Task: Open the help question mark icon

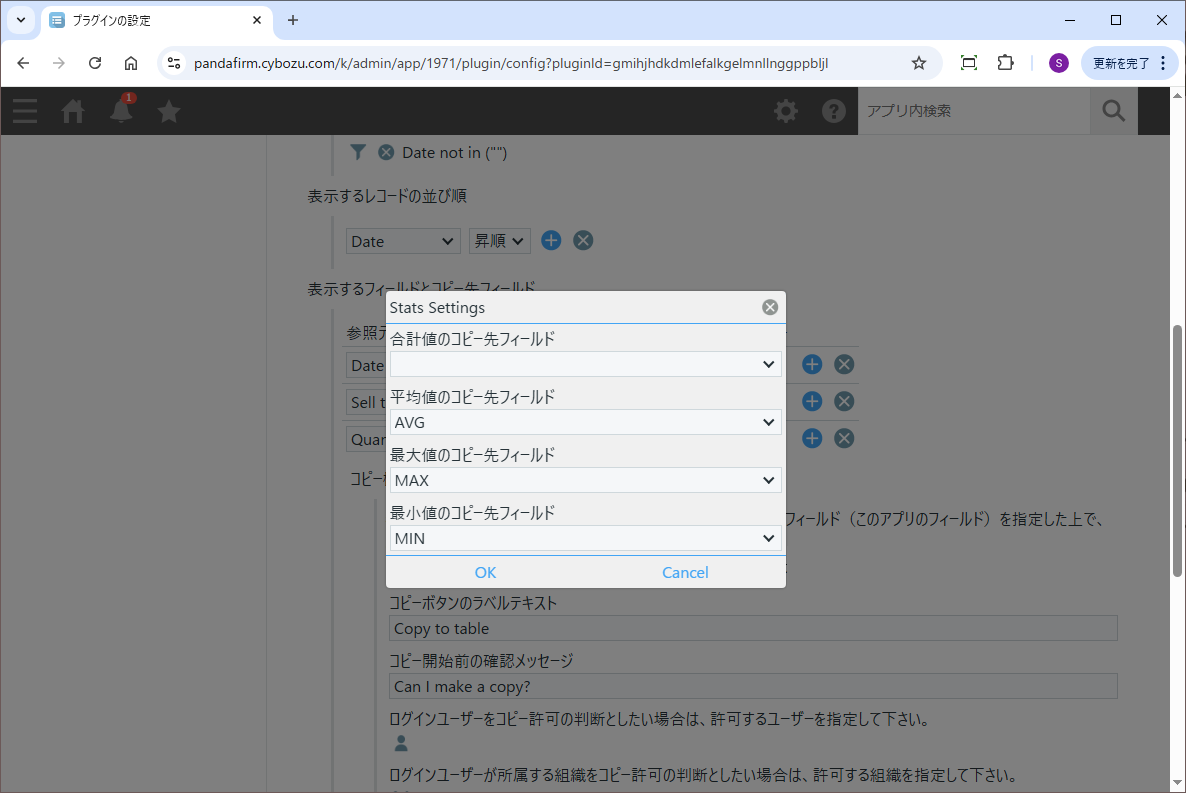Action: 834,111
